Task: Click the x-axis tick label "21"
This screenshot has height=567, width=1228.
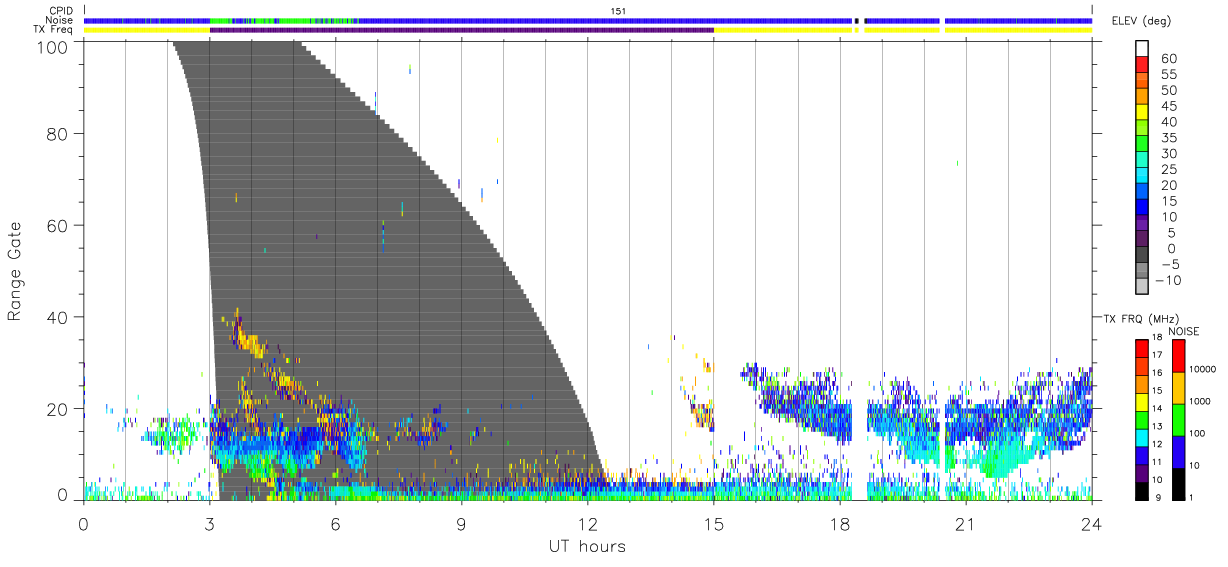Action: [x=966, y=523]
